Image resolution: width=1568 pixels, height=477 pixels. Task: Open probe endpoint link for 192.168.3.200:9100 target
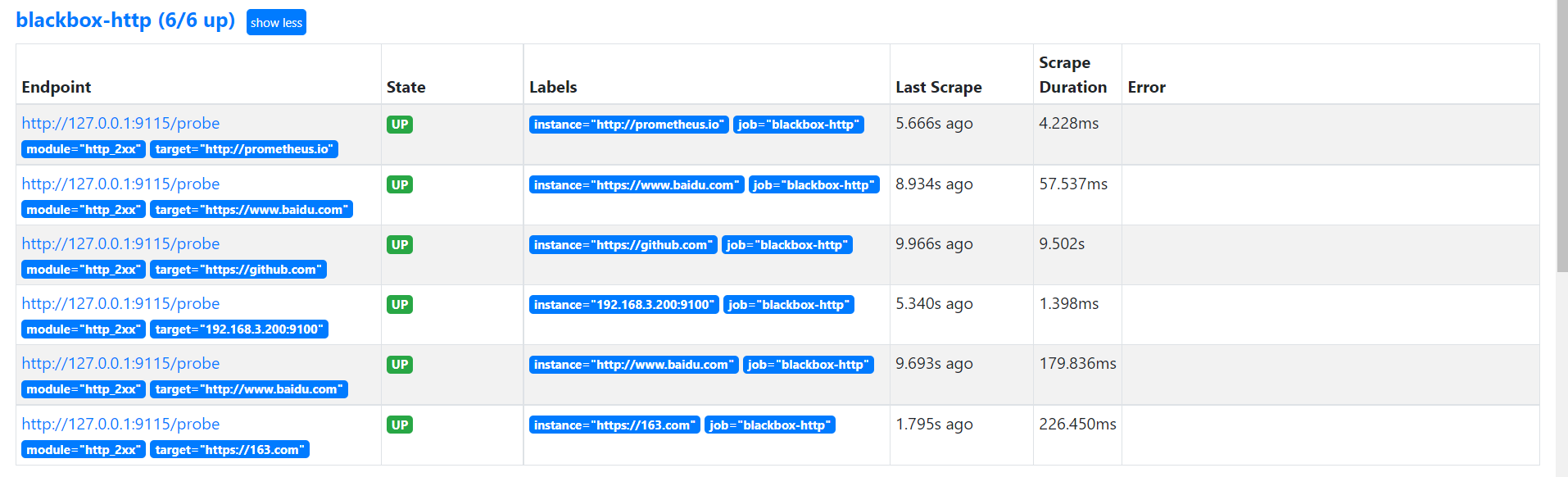[120, 303]
